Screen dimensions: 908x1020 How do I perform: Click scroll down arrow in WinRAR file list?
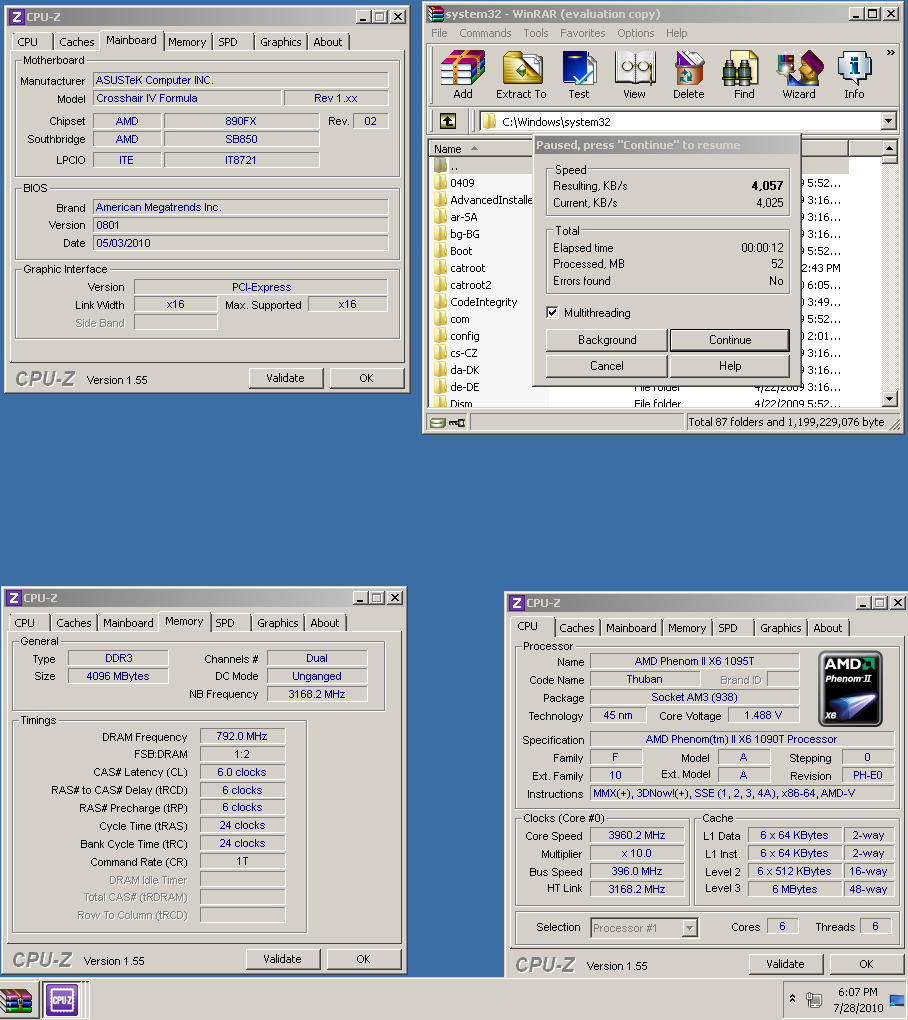[x=890, y=398]
